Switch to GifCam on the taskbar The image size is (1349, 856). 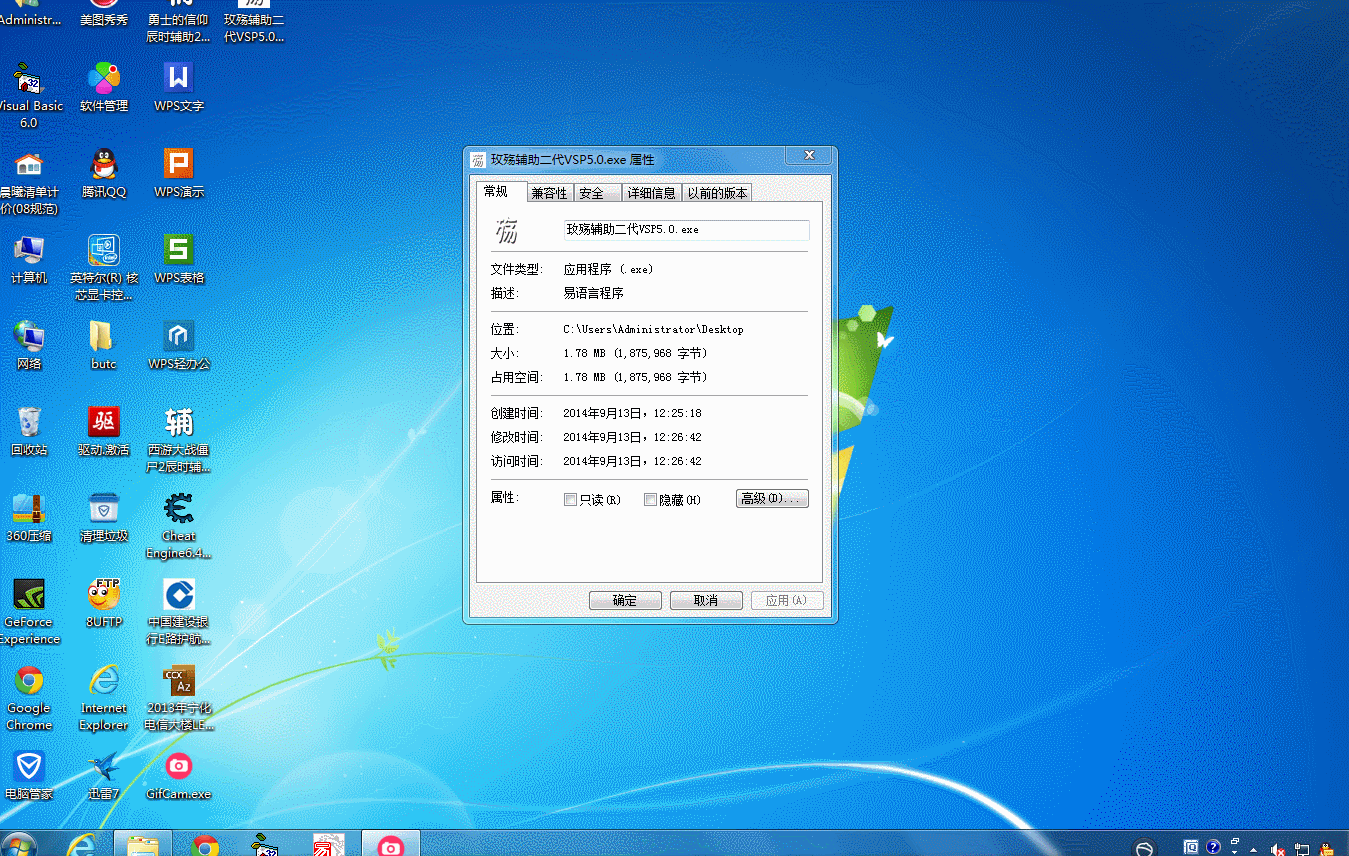pos(390,844)
